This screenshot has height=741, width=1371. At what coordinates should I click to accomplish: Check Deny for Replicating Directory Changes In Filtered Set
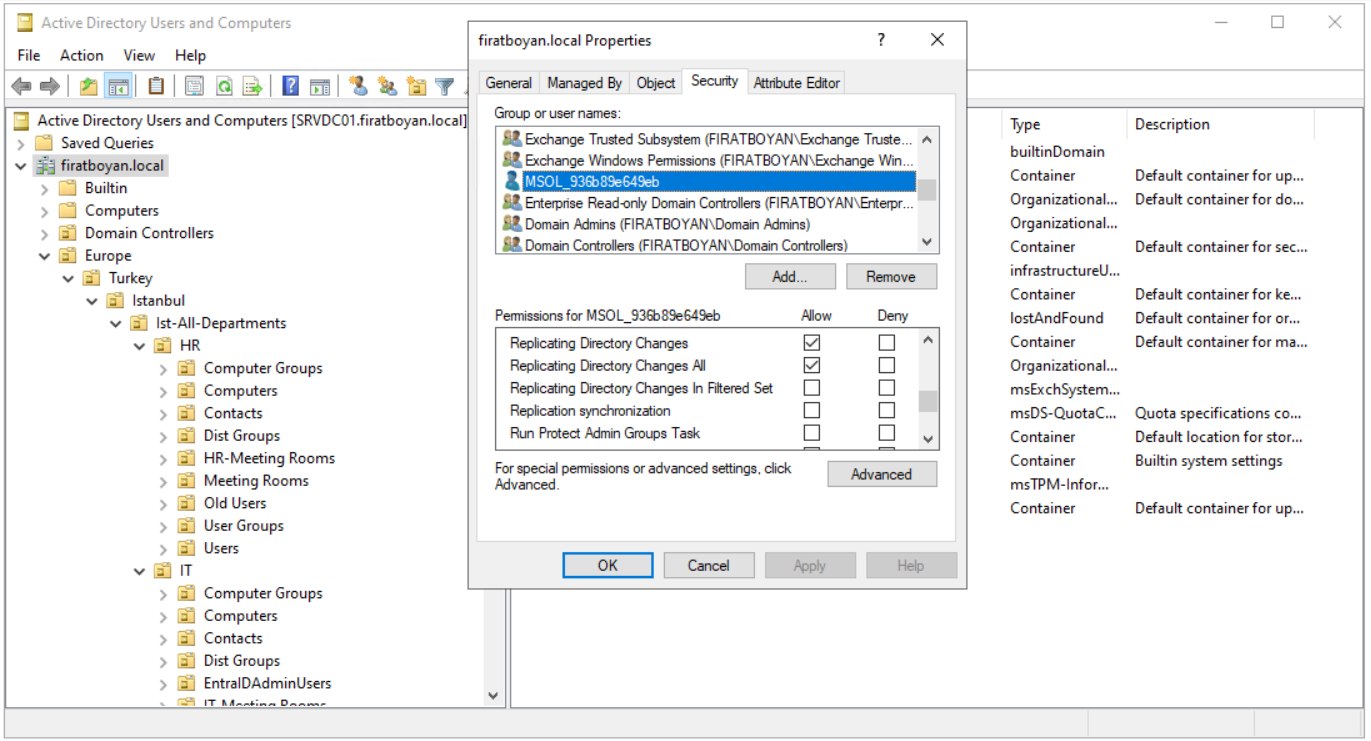click(887, 388)
